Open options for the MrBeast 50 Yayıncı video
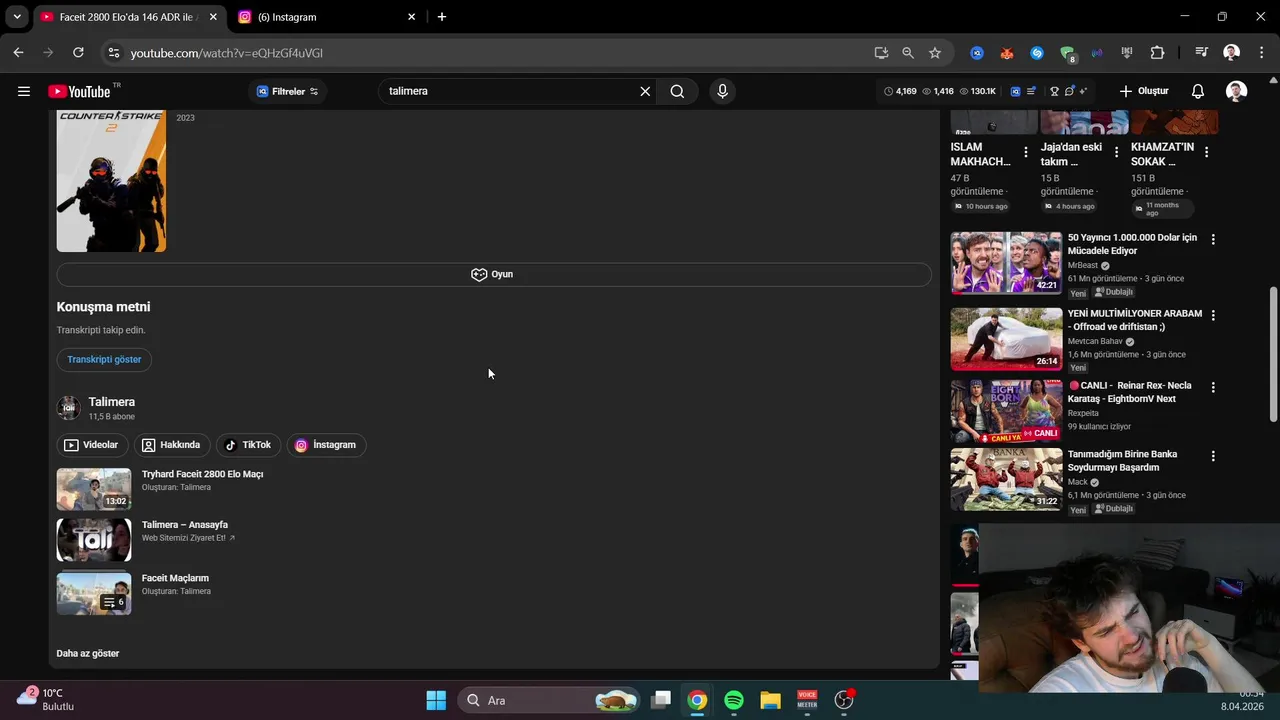The image size is (1280, 720). coord(1213,239)
